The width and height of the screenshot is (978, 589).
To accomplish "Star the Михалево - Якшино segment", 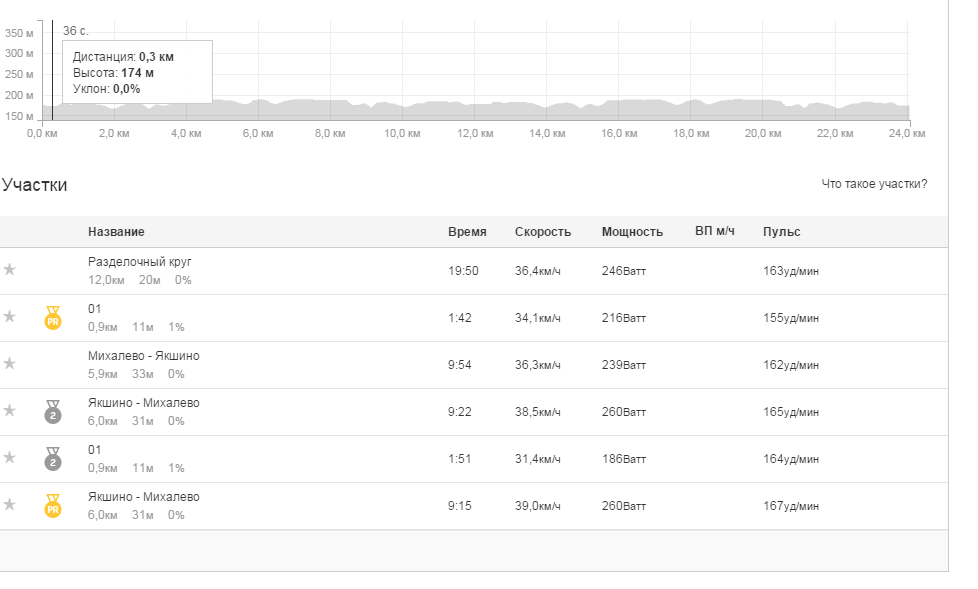I will pos(9,364).
